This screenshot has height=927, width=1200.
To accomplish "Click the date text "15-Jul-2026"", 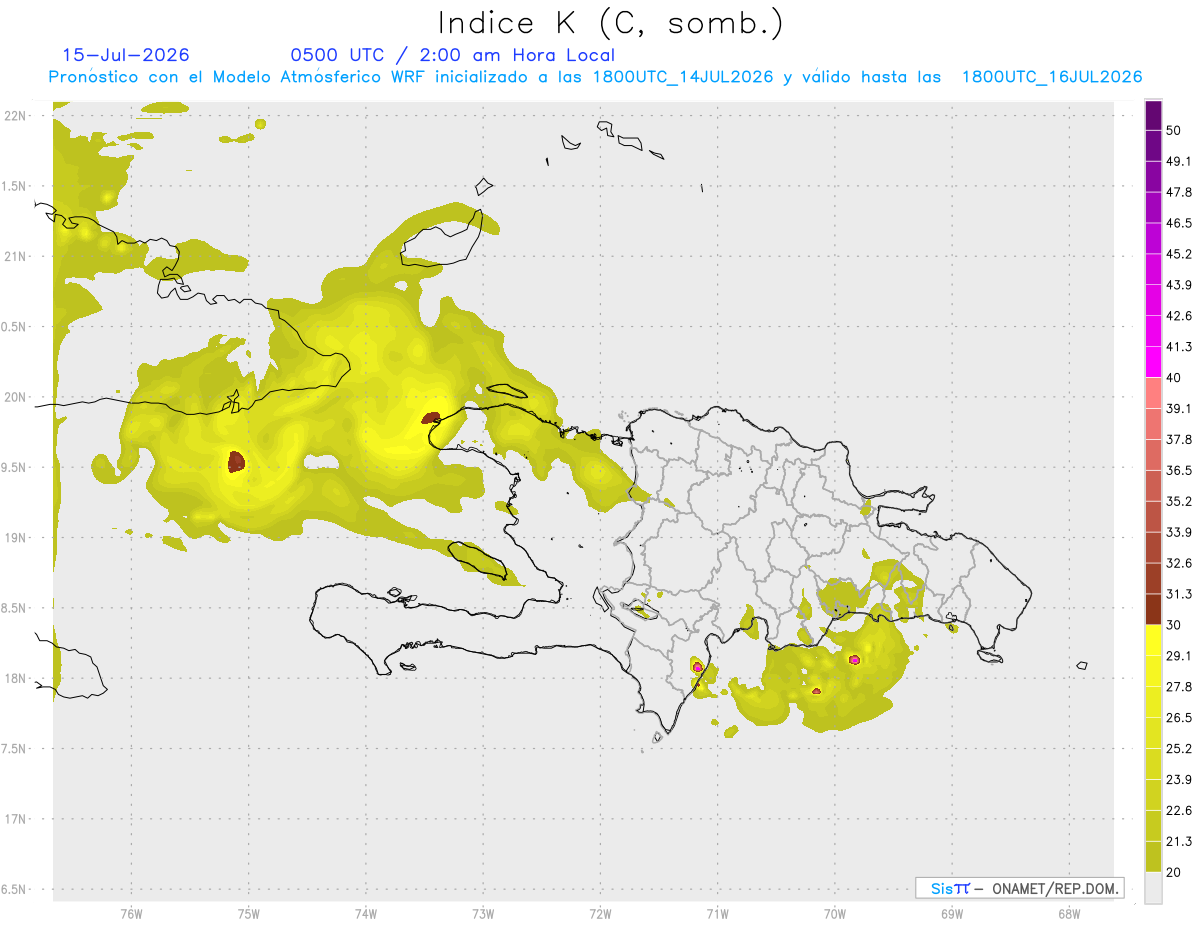I will pos(126,55).
